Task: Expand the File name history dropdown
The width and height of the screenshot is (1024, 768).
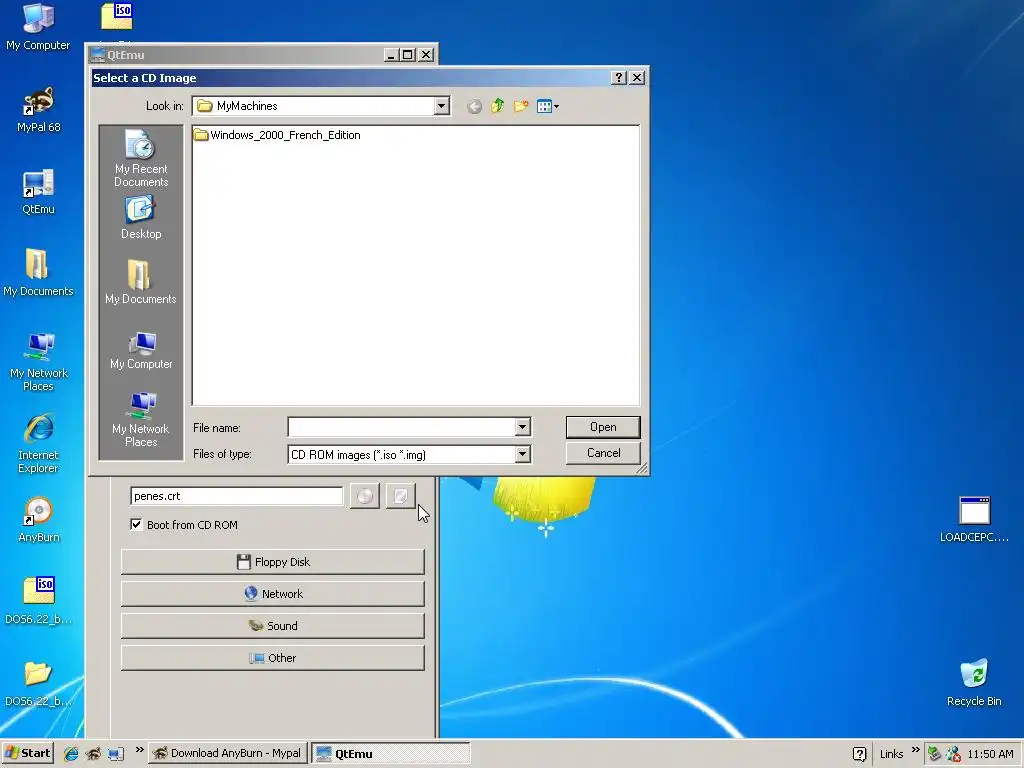Action: [x=522, y=427]
